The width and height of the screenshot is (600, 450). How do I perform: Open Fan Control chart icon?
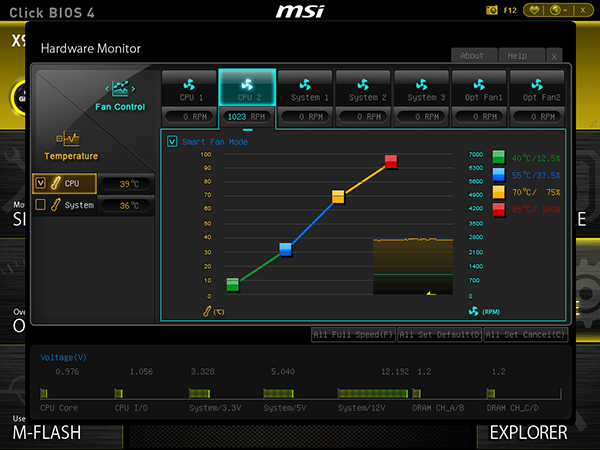pyautogui.click(x=120, y=88)
